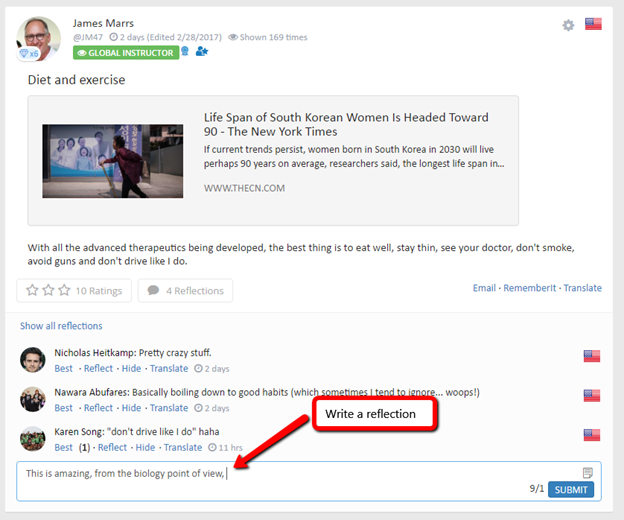
Task: Click the follow-user star icon near Global Instructor
Action: pos(202,51)
